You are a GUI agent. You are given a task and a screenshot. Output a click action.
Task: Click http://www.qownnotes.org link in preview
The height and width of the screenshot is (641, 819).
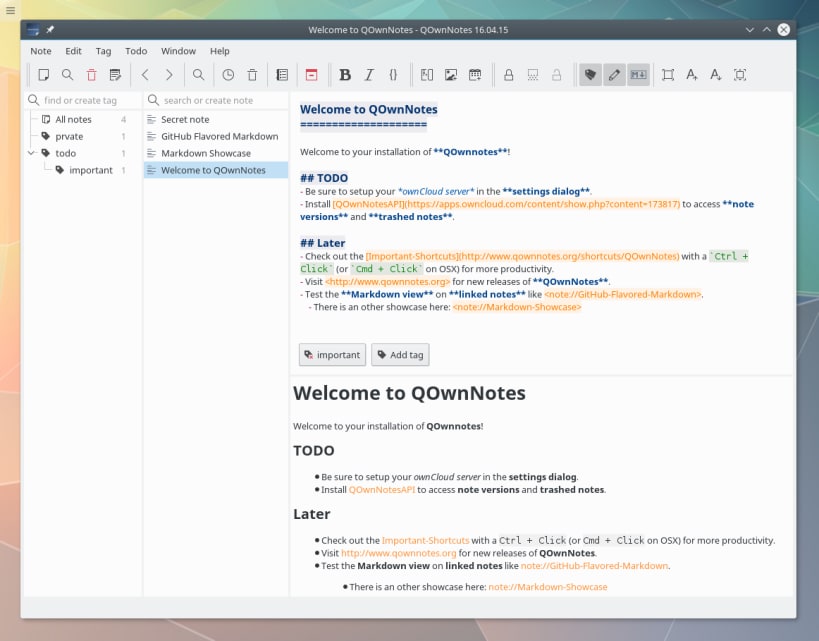point(399,553)
